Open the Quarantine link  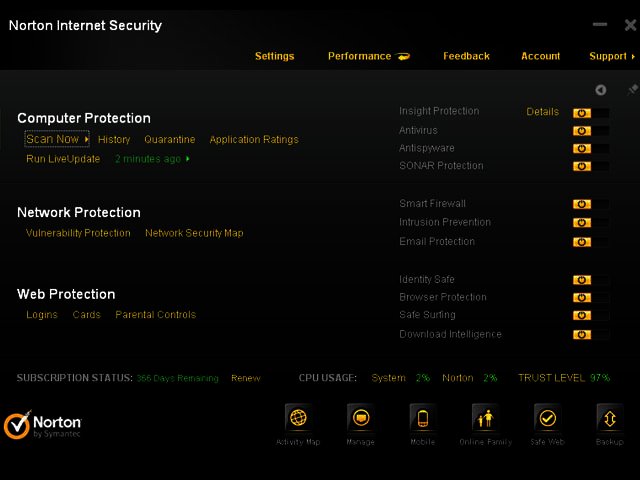point(170,140)
